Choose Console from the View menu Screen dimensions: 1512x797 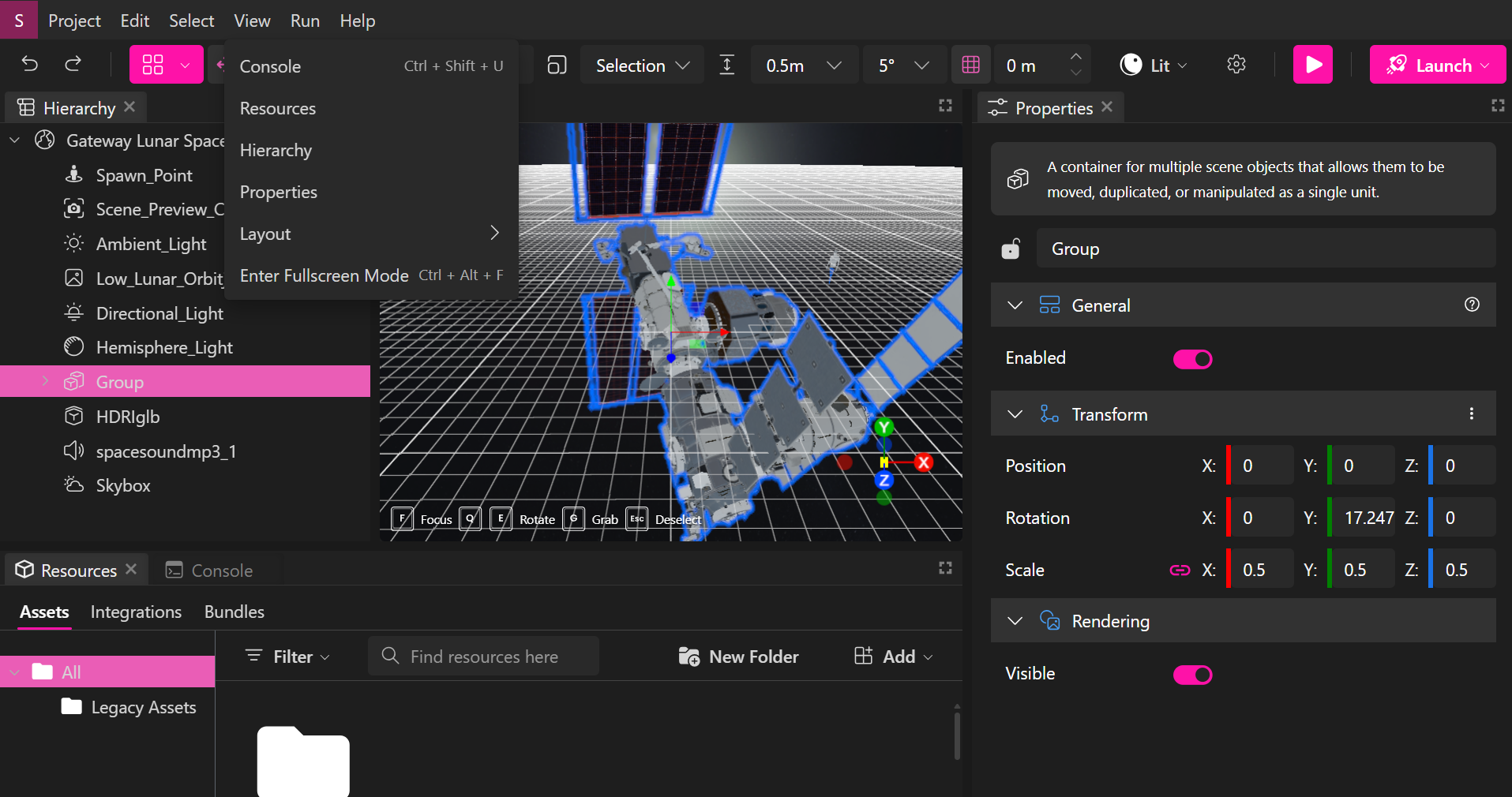(x=271, y=66)
